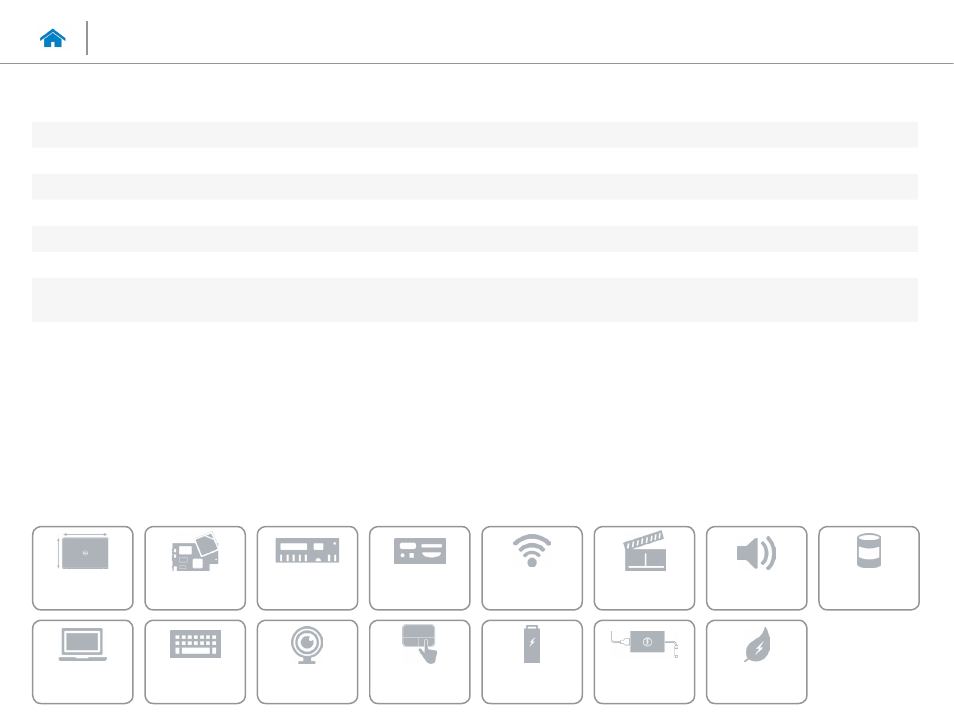Click the cylinder storage icon
The height and width of the screenshot is (721, 954).
[x=869, y=551]
